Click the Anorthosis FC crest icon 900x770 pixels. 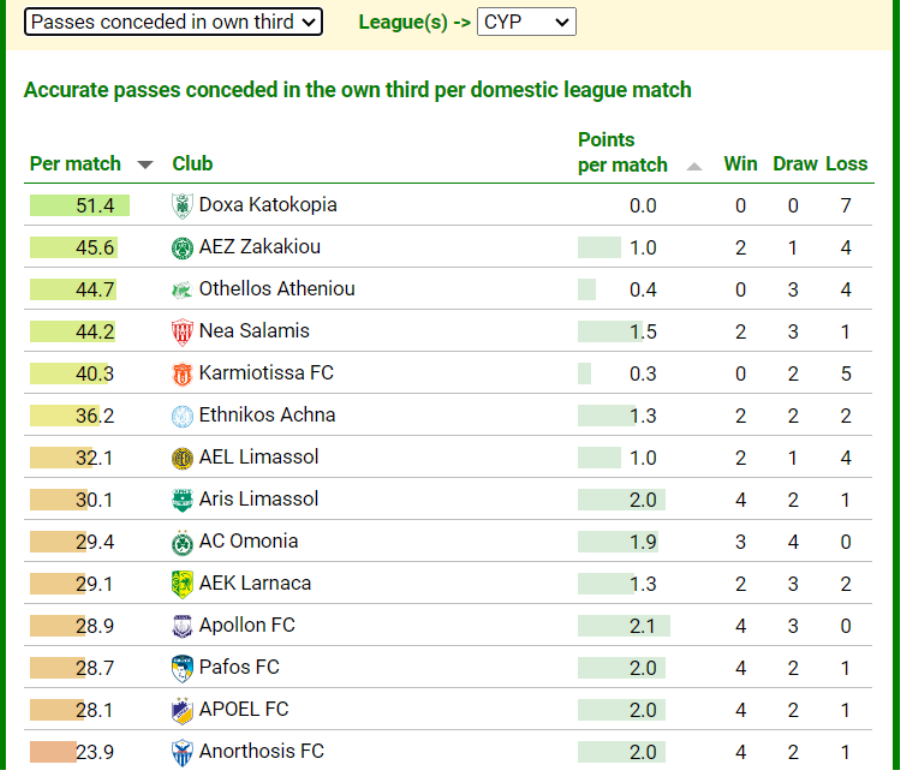click(x=182, y=752)
